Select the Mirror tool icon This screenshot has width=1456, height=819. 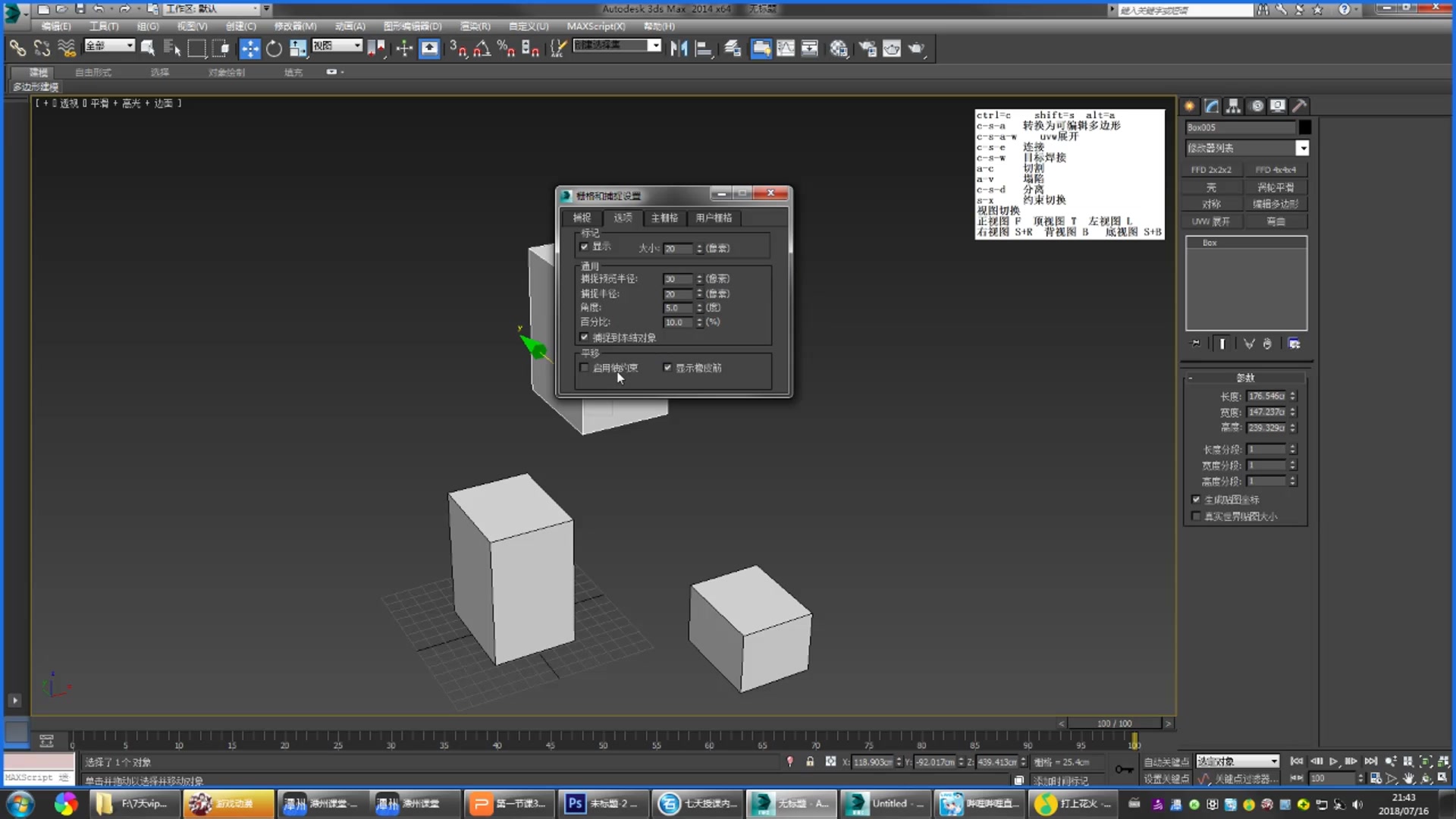(679, 48)
